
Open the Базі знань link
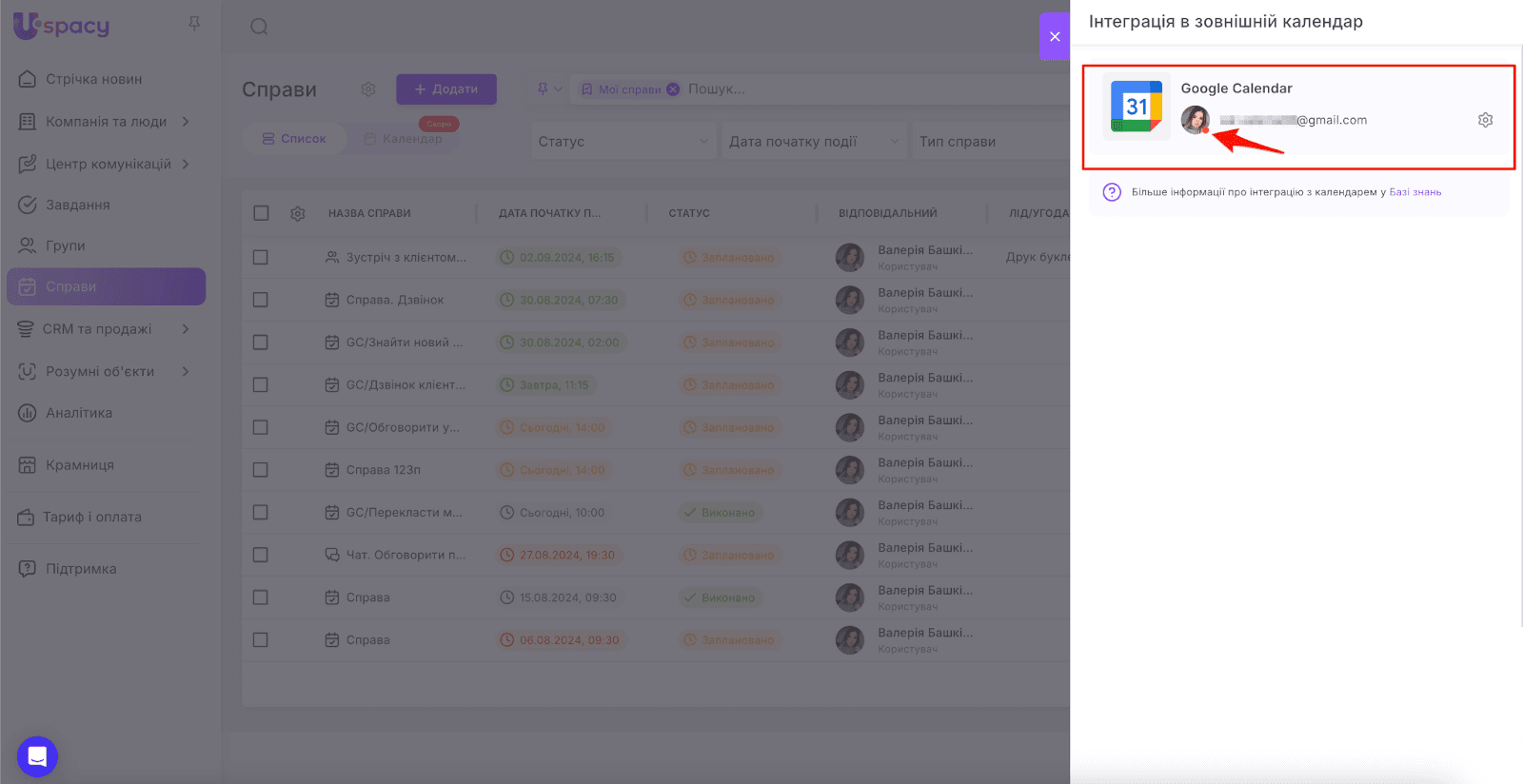(x=1414, y=192)
